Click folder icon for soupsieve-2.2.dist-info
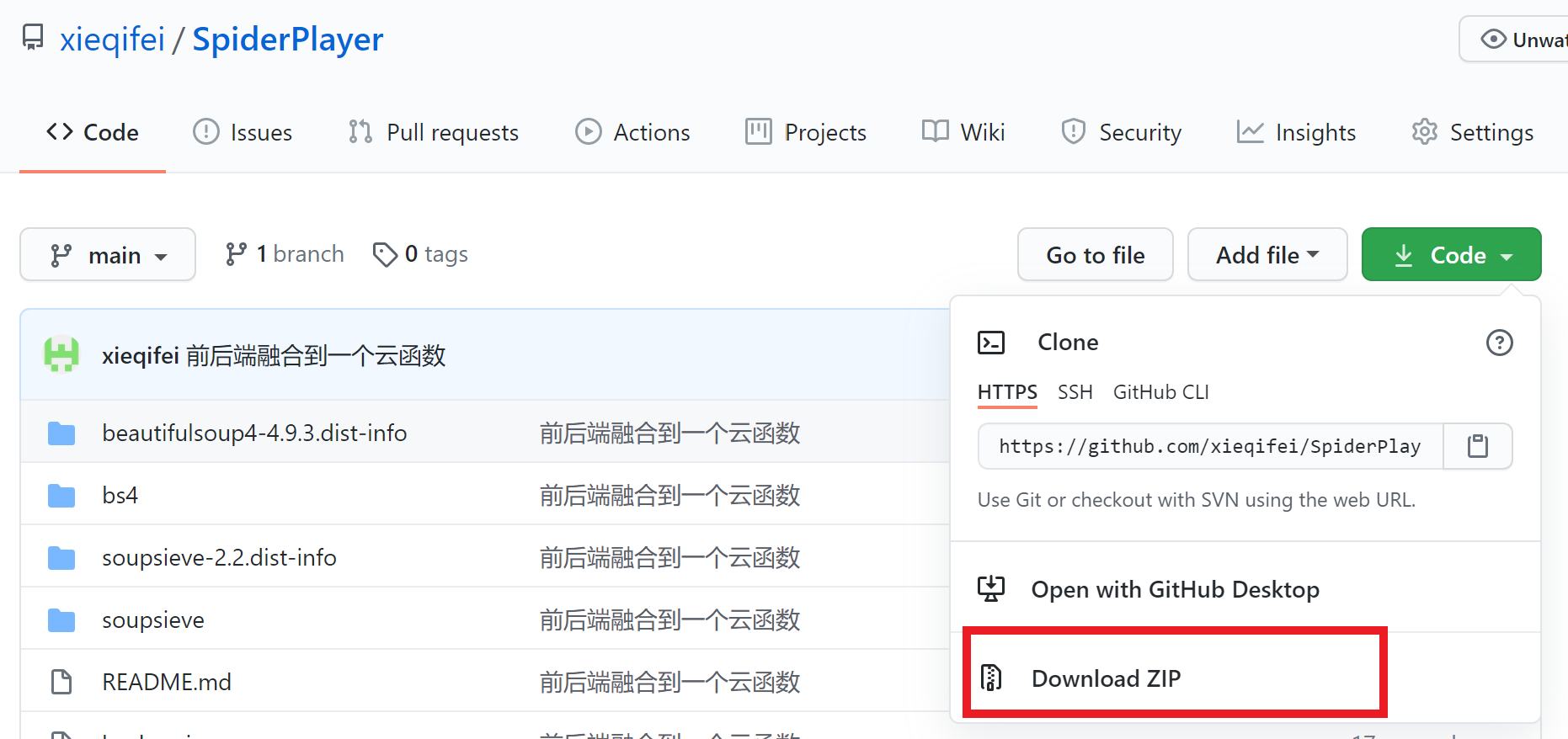The width and height of the screenshot is (1568, 739). pos(61,558)
